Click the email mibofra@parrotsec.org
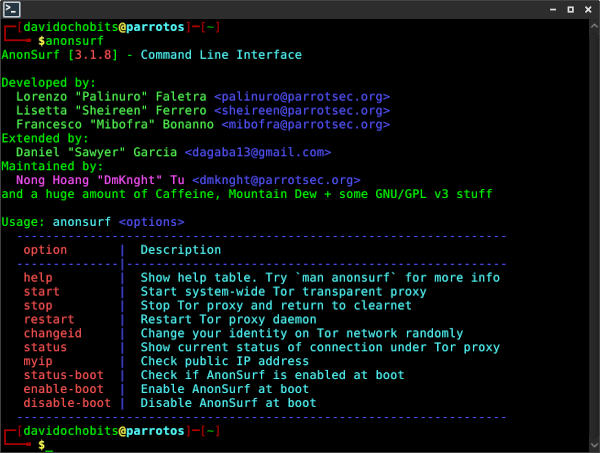 tap(306, 124)
